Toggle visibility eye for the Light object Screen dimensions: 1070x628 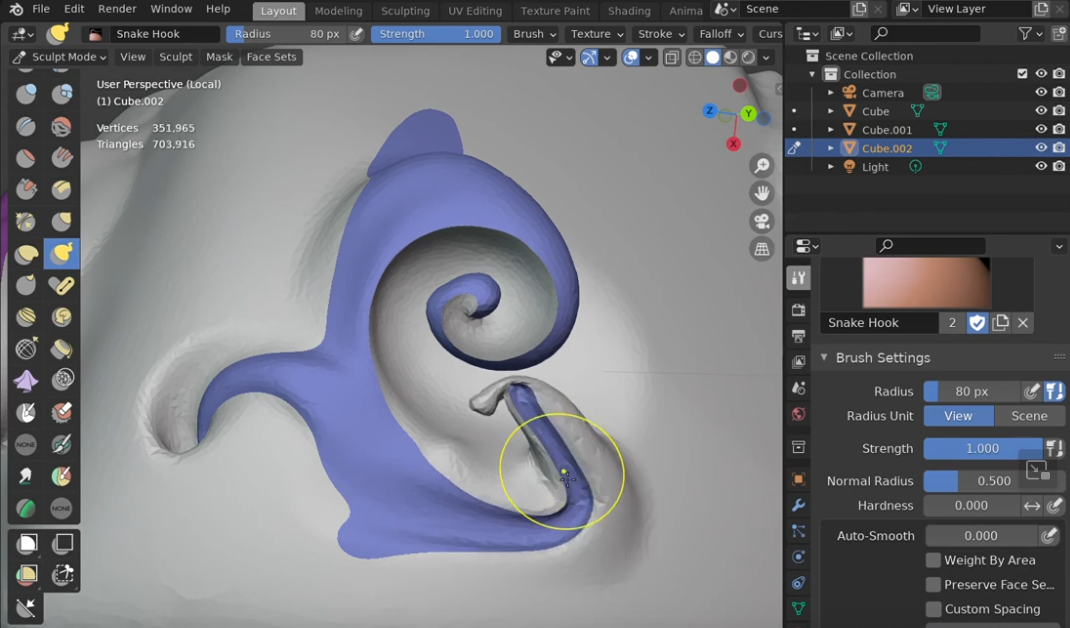click(x=1041, y=166)
